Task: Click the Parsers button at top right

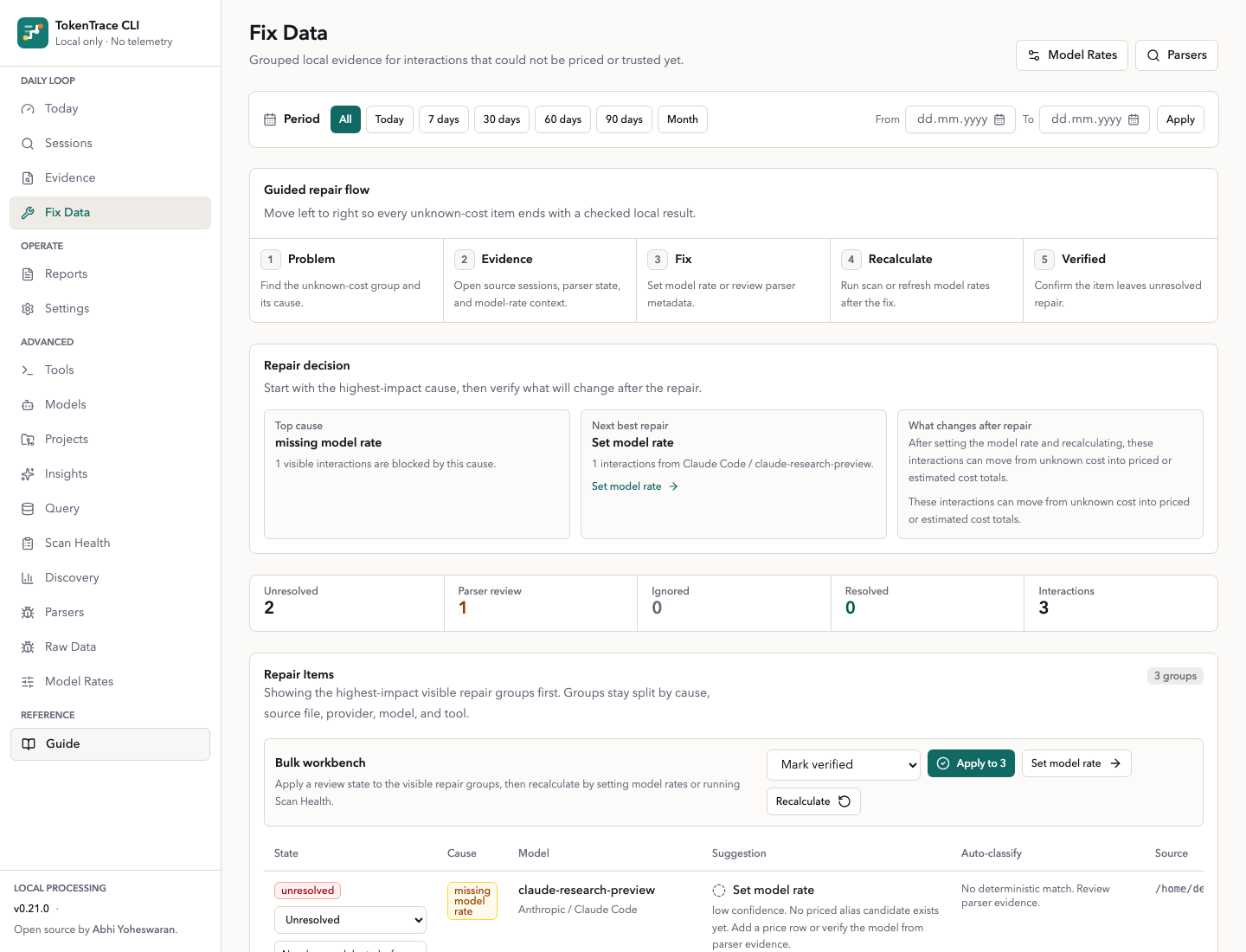Action: (1177, 55)
